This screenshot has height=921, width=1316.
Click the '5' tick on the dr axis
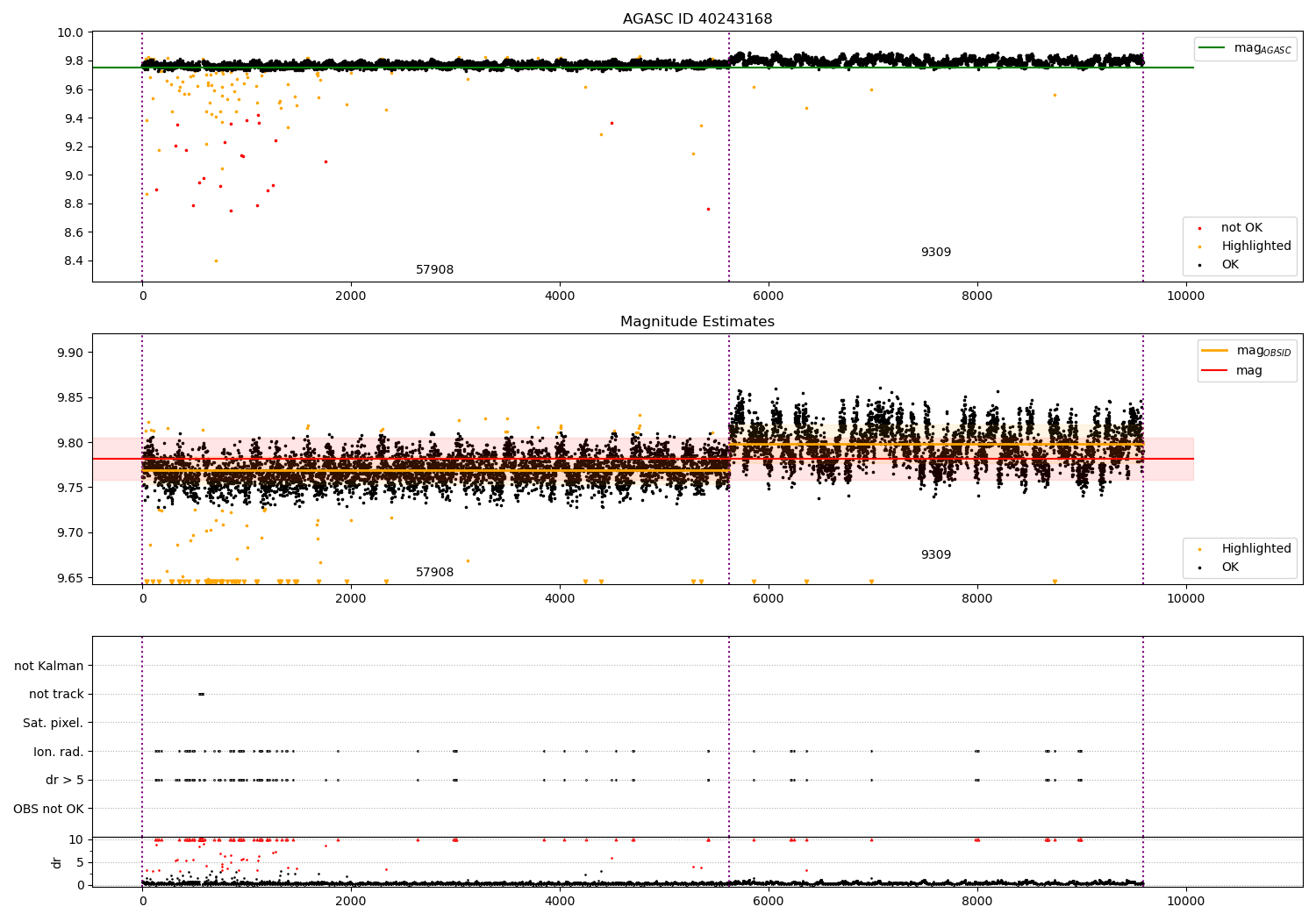tap(81, 862)
